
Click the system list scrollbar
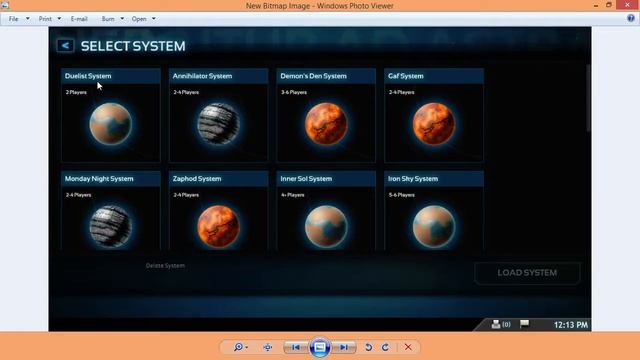coord(588,98)
